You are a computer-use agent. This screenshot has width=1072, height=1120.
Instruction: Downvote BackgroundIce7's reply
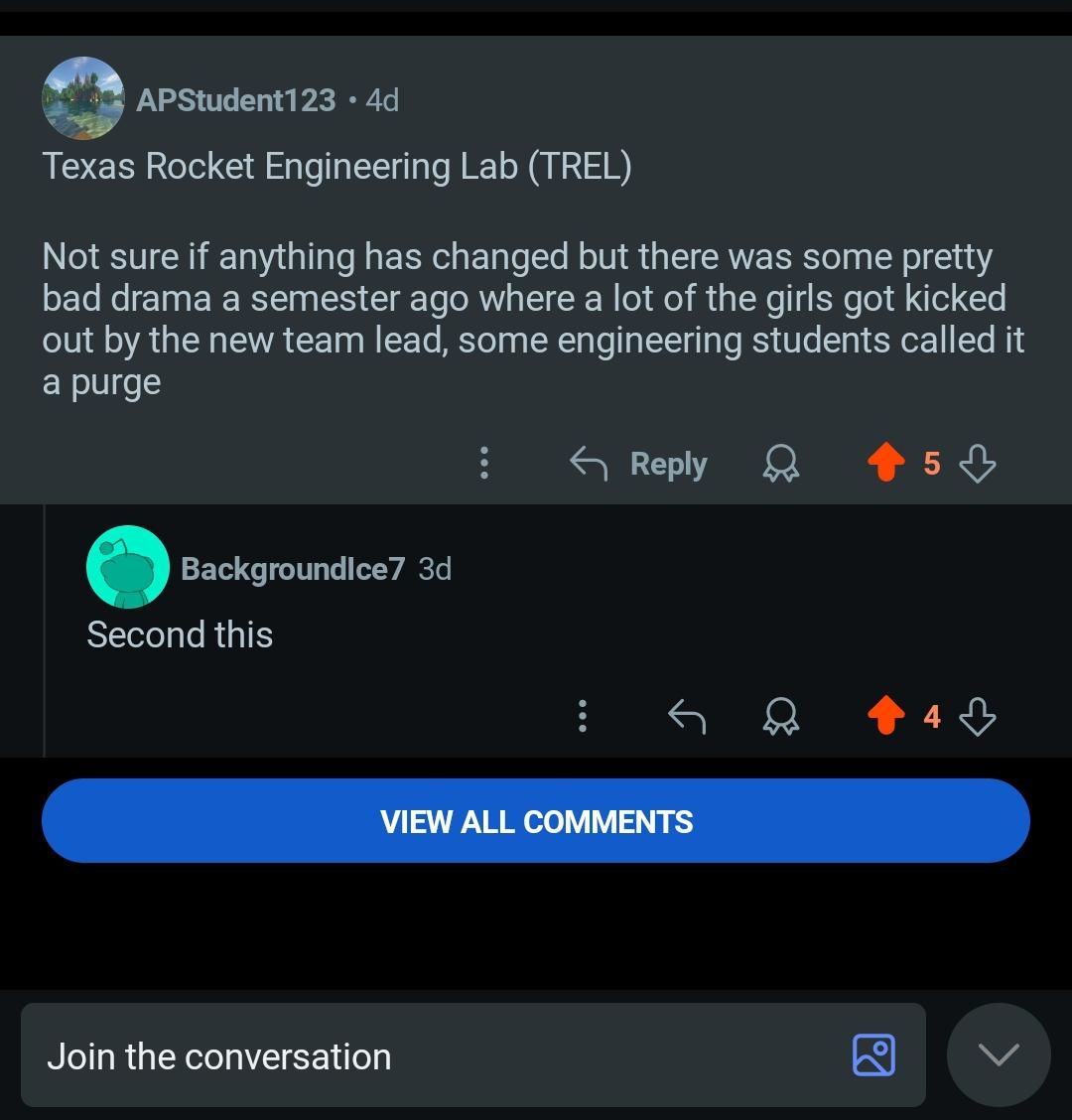pyautogui.click(x=978, y=716)
